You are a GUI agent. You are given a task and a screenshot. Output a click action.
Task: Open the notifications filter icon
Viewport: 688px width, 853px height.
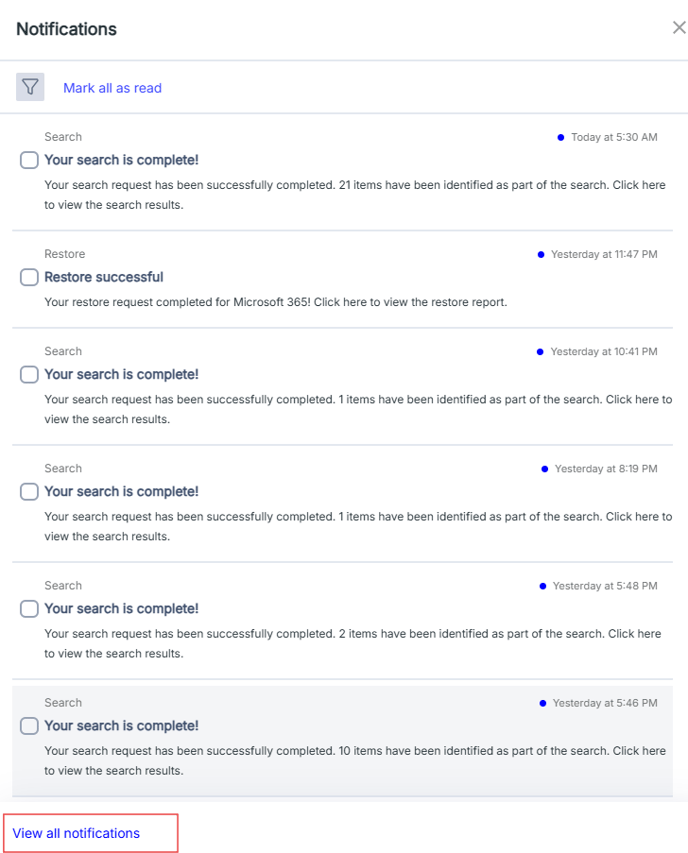(30, 87)
